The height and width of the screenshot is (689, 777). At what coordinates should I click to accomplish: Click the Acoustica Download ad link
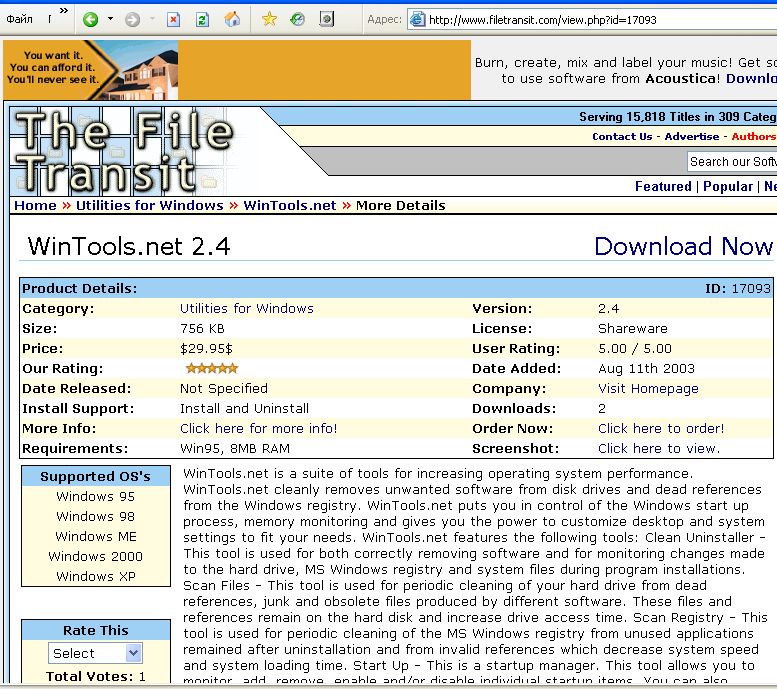(751, 78)
